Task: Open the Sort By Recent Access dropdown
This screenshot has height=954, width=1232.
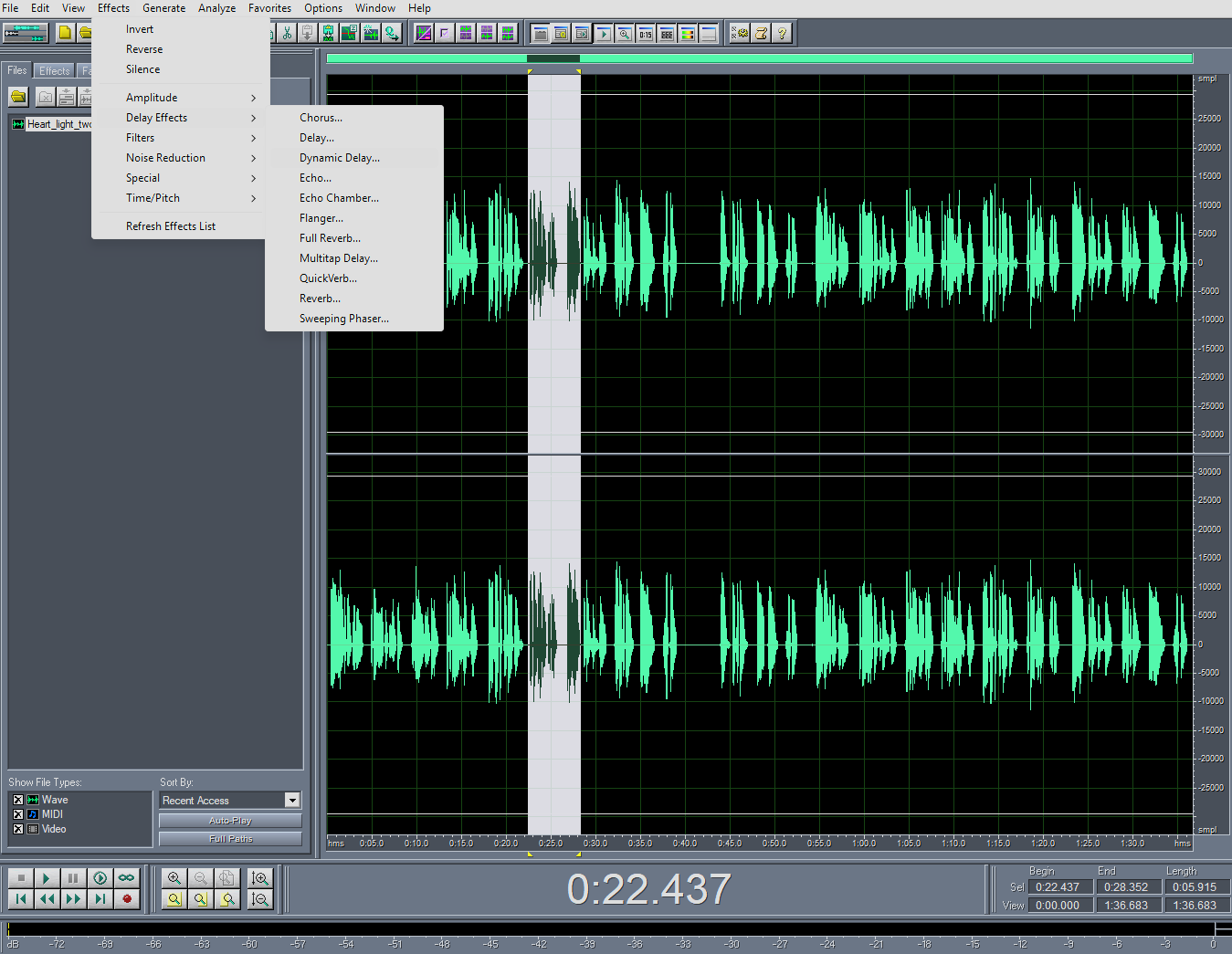Action: click(292, 801)
